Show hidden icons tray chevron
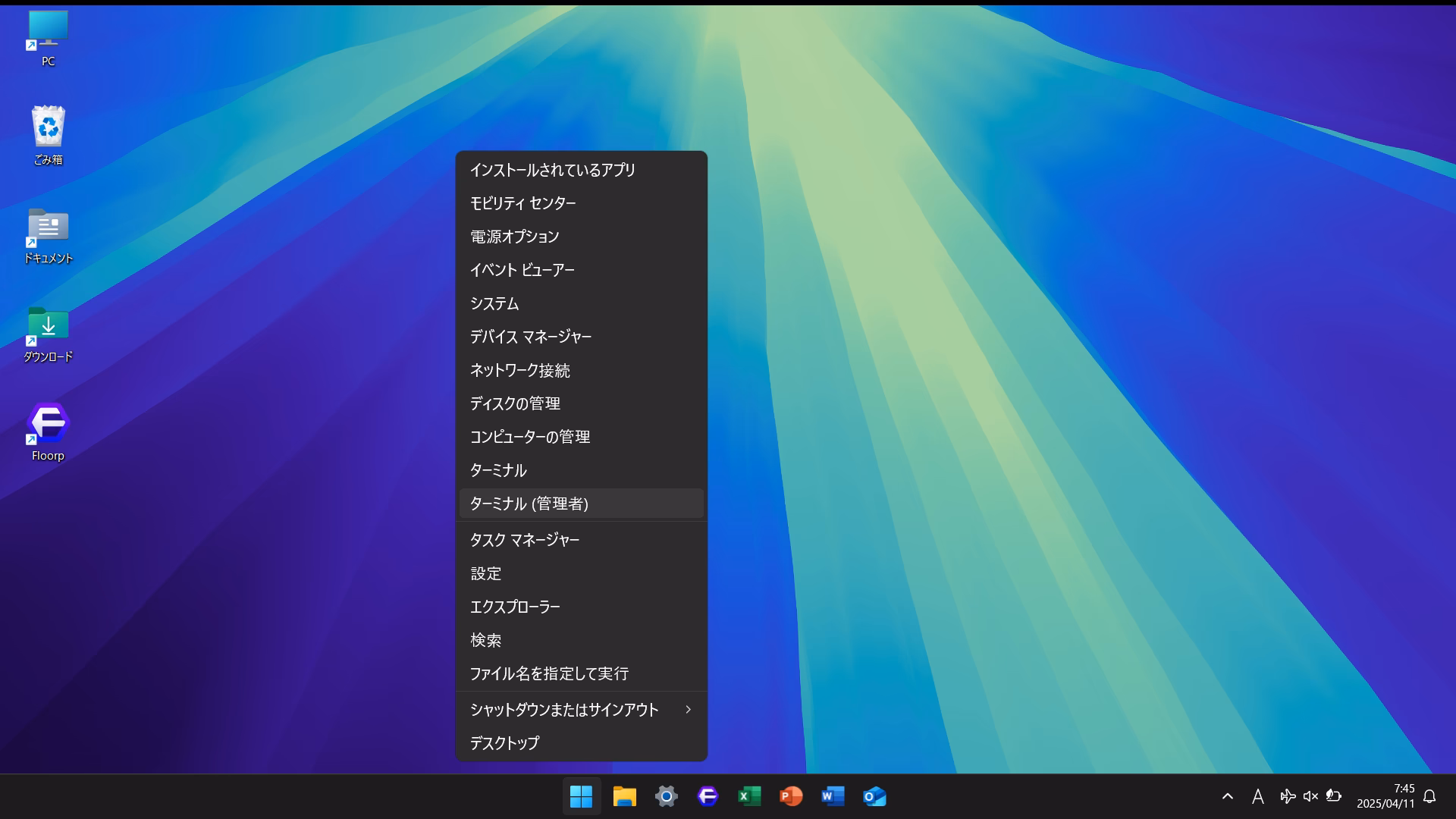The width and height of the screenshot is (1456, 819). pos(1227,796)
